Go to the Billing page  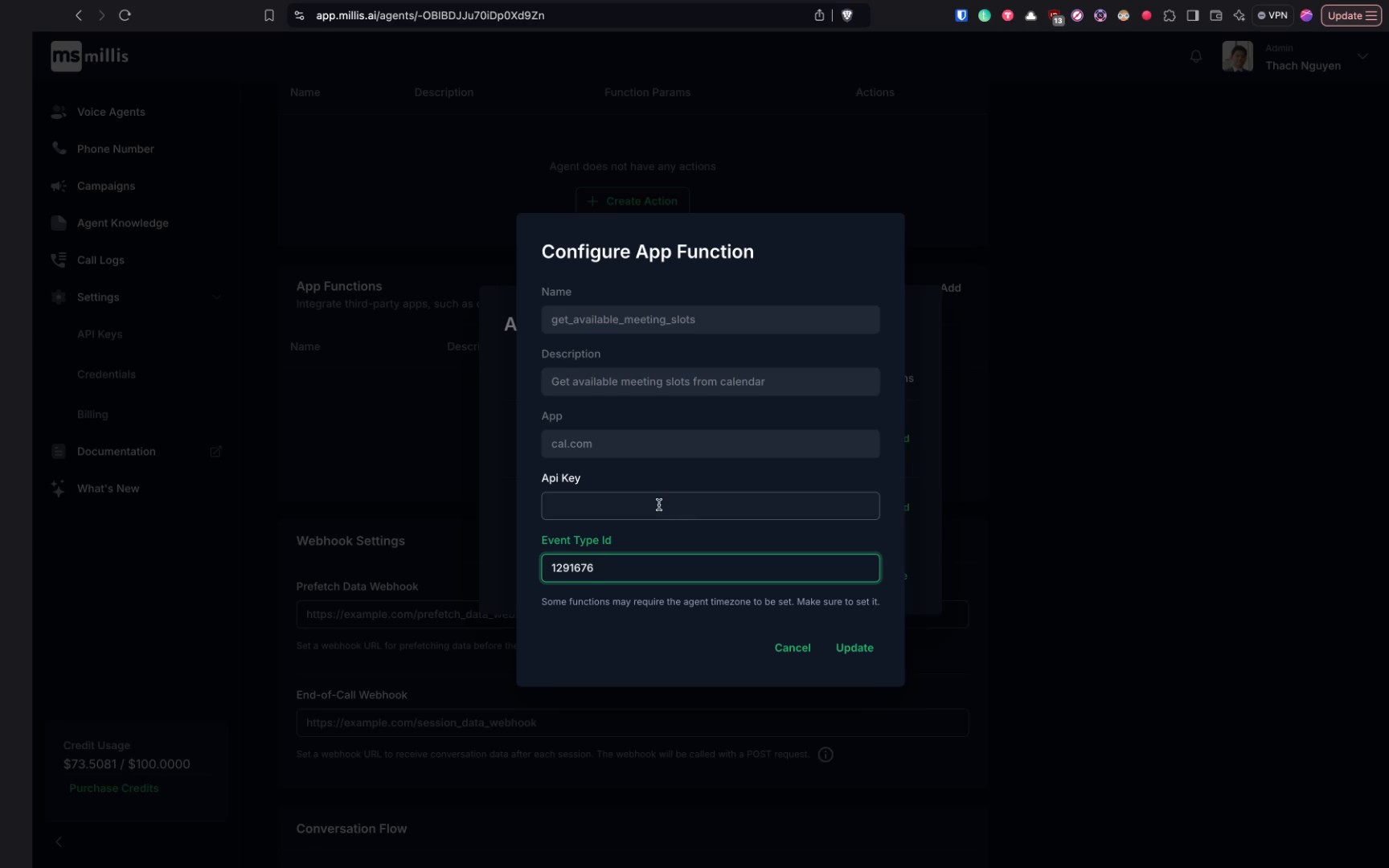point(92,414)
